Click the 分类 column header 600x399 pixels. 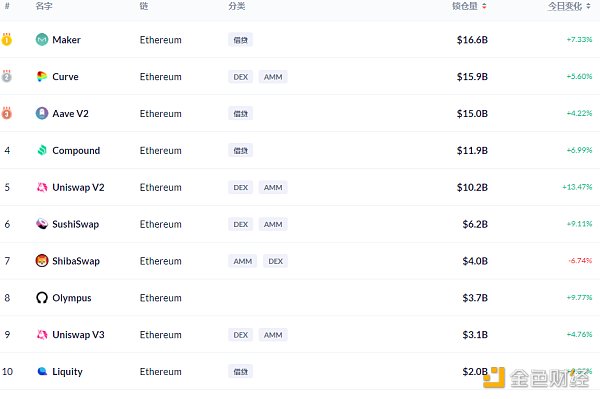pyautogui.click(x=236, y=6)
